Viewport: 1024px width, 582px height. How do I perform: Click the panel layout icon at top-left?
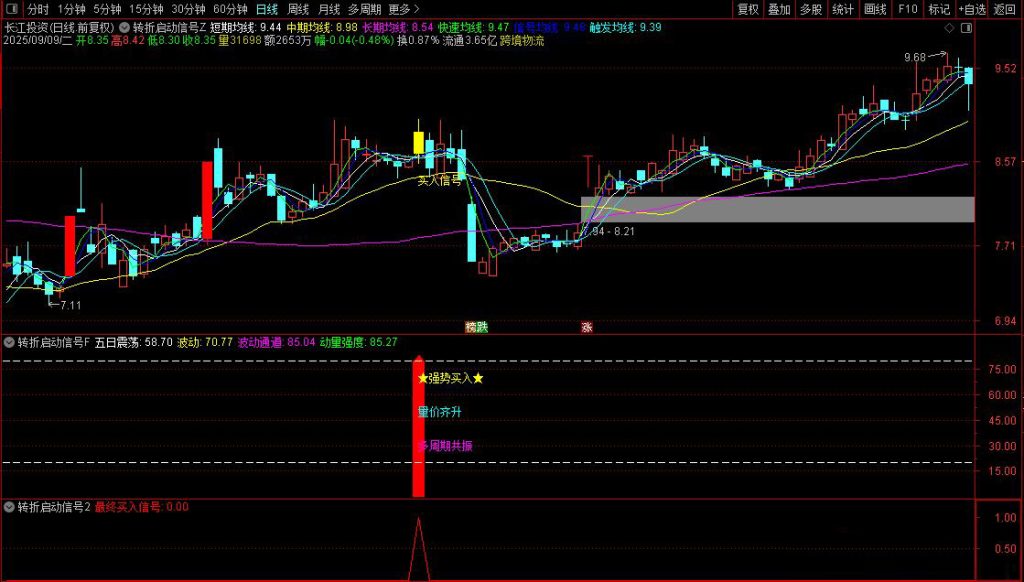point(11,9)
